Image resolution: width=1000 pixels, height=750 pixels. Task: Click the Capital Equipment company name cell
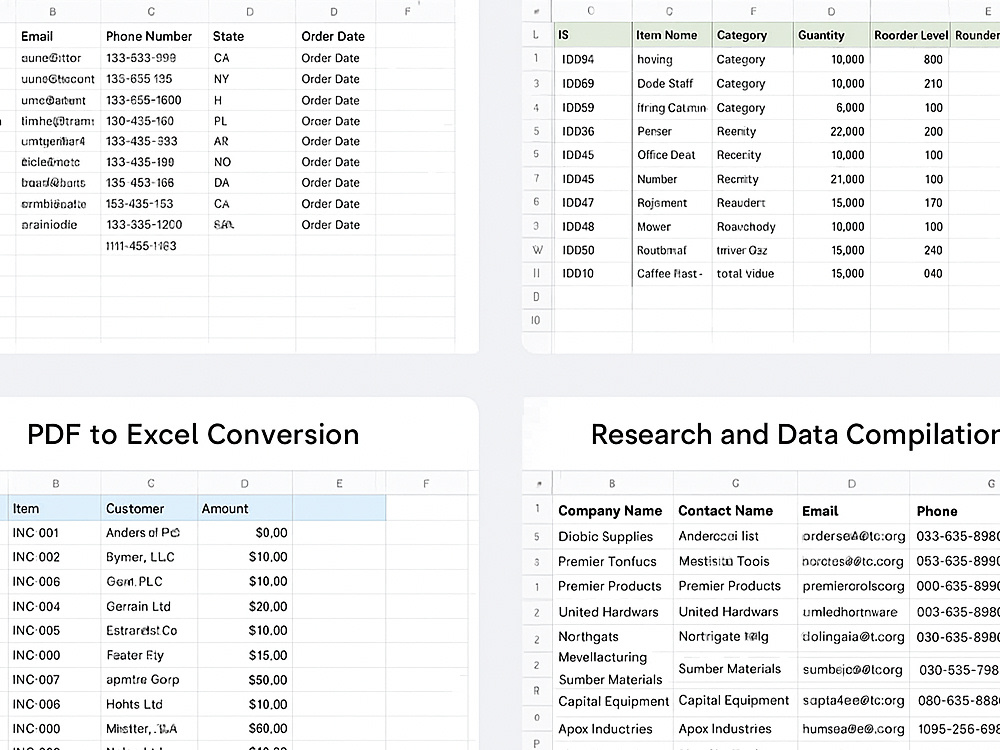click(613, 702)
